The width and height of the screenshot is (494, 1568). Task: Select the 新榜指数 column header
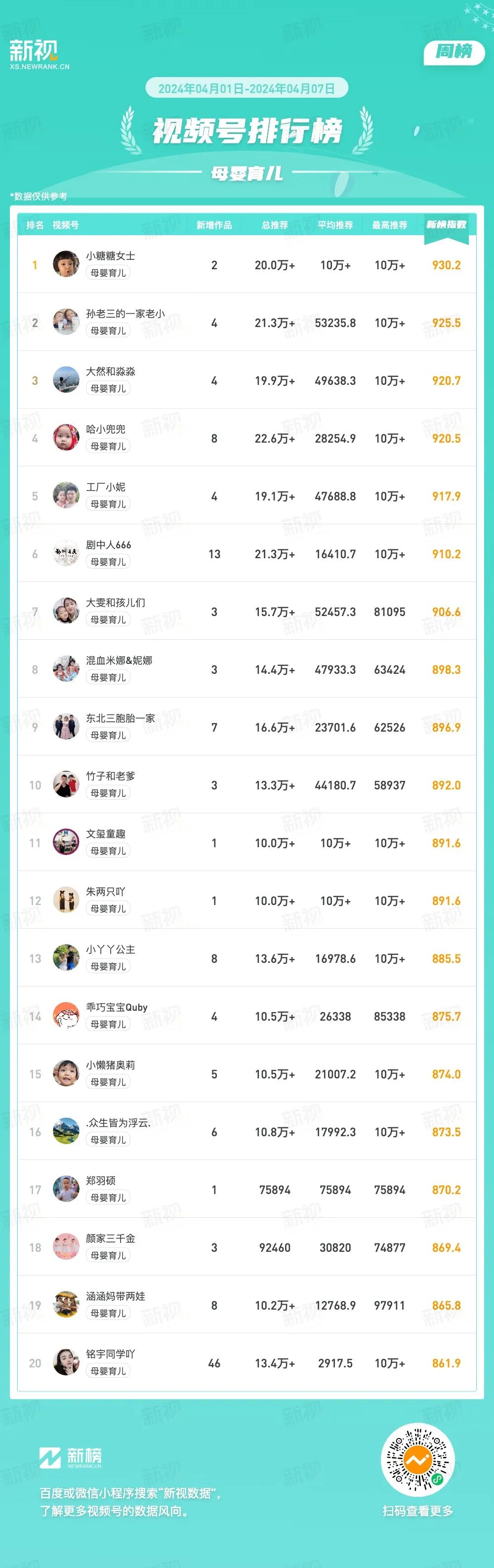click(x=447, y=225)
